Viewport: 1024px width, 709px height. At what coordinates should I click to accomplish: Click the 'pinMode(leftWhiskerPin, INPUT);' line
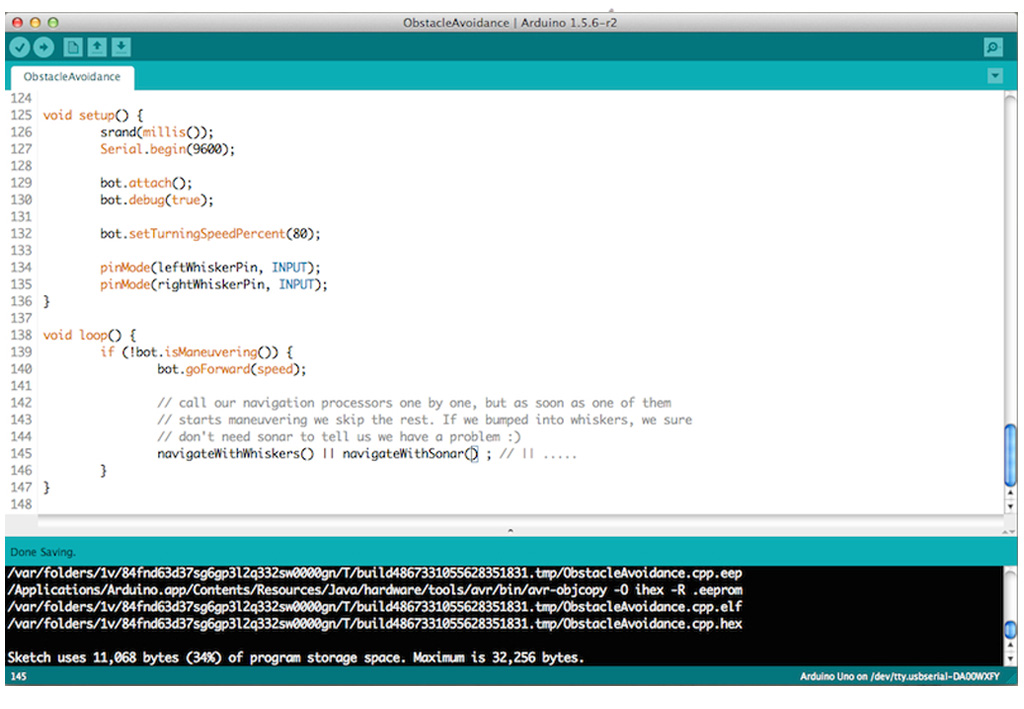pos(210,268)
